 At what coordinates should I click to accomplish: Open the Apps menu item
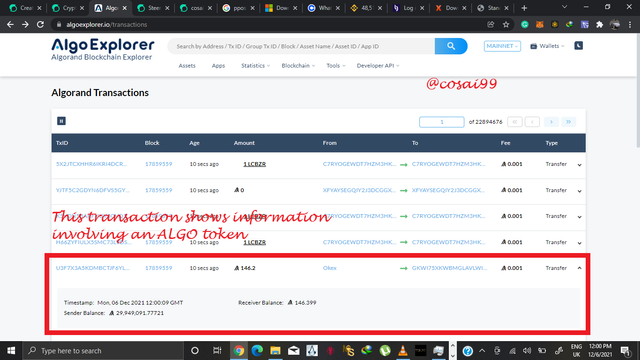coord(218,65)
